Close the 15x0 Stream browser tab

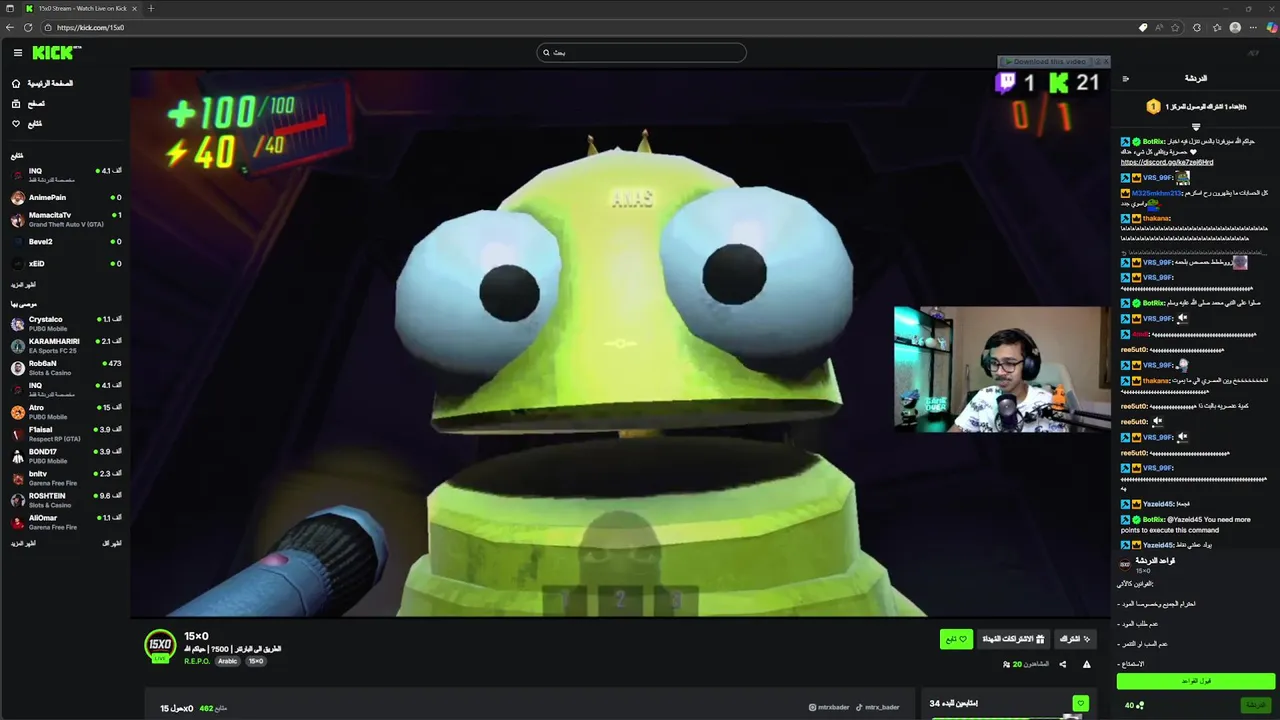134,8
